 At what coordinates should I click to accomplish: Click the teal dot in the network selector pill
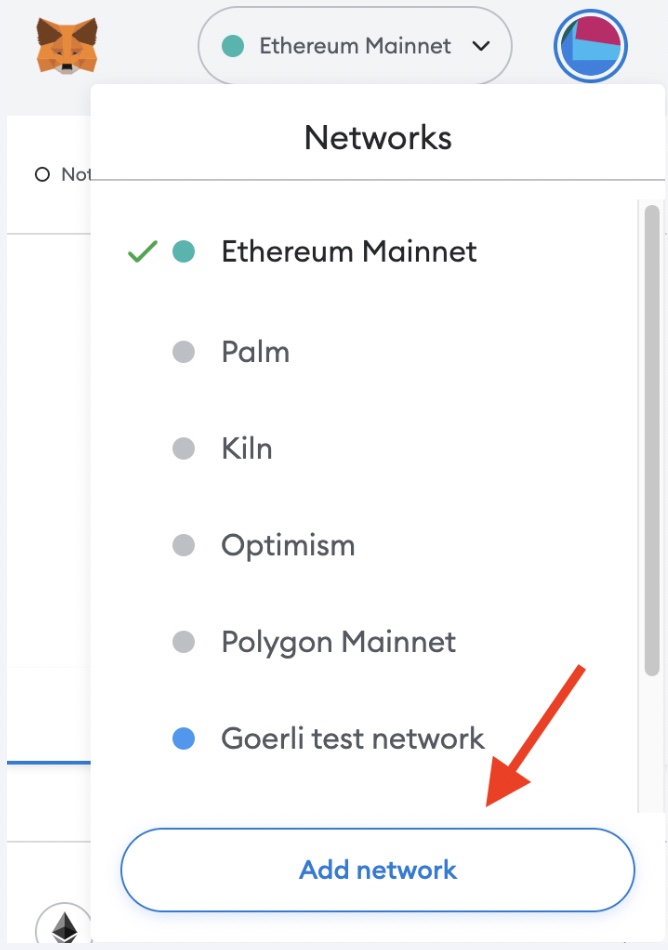233,46
